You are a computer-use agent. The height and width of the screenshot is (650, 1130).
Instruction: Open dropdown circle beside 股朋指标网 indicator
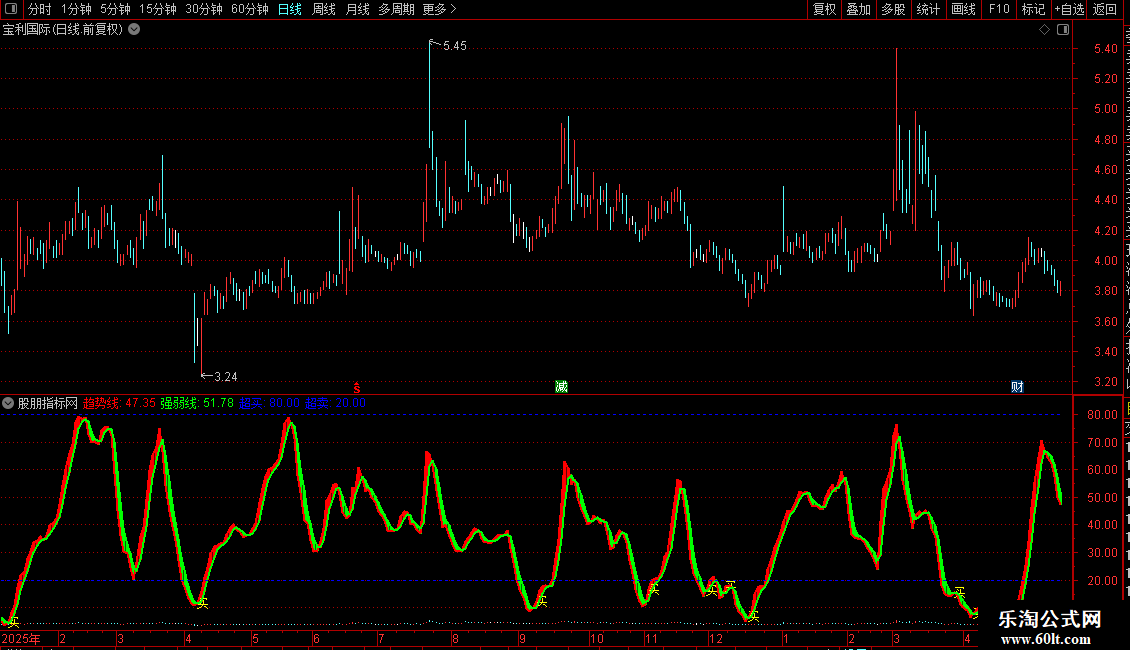pyautogui.click(x=8, y=404)
